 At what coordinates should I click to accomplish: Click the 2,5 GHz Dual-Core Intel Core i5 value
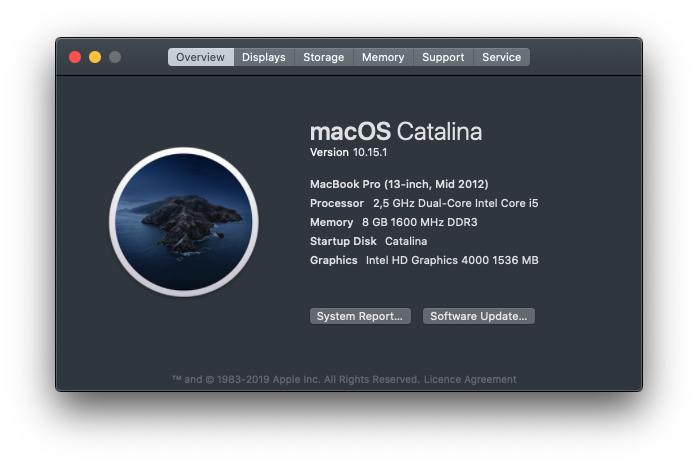(x=456, y=203)
